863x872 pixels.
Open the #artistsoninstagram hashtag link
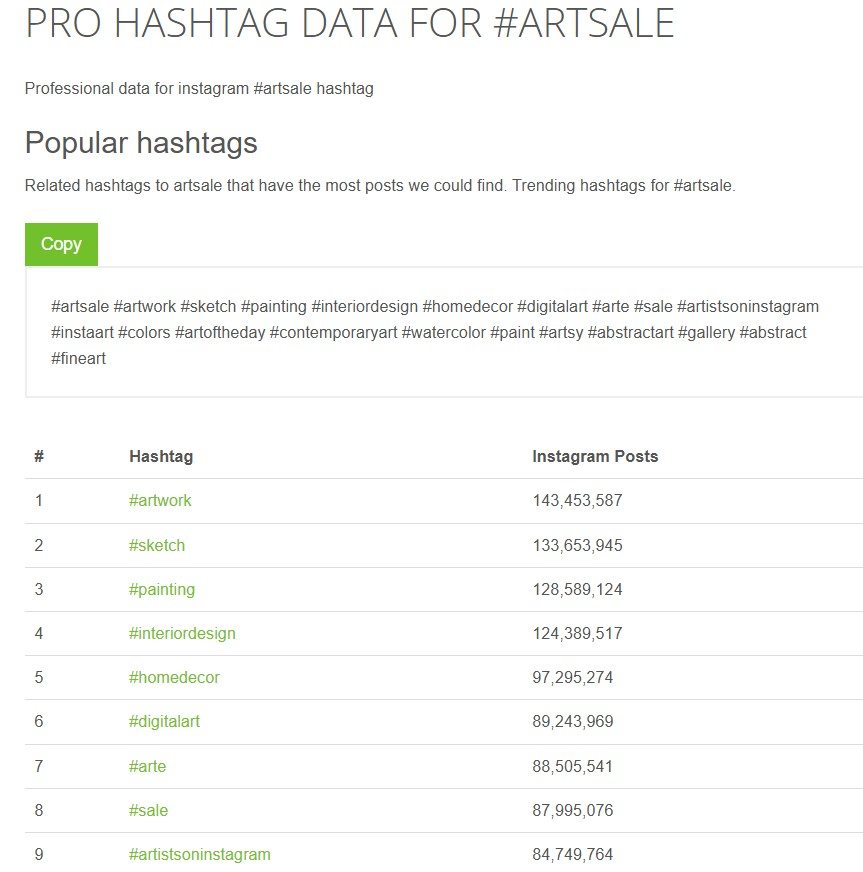(x=200, y=854)
